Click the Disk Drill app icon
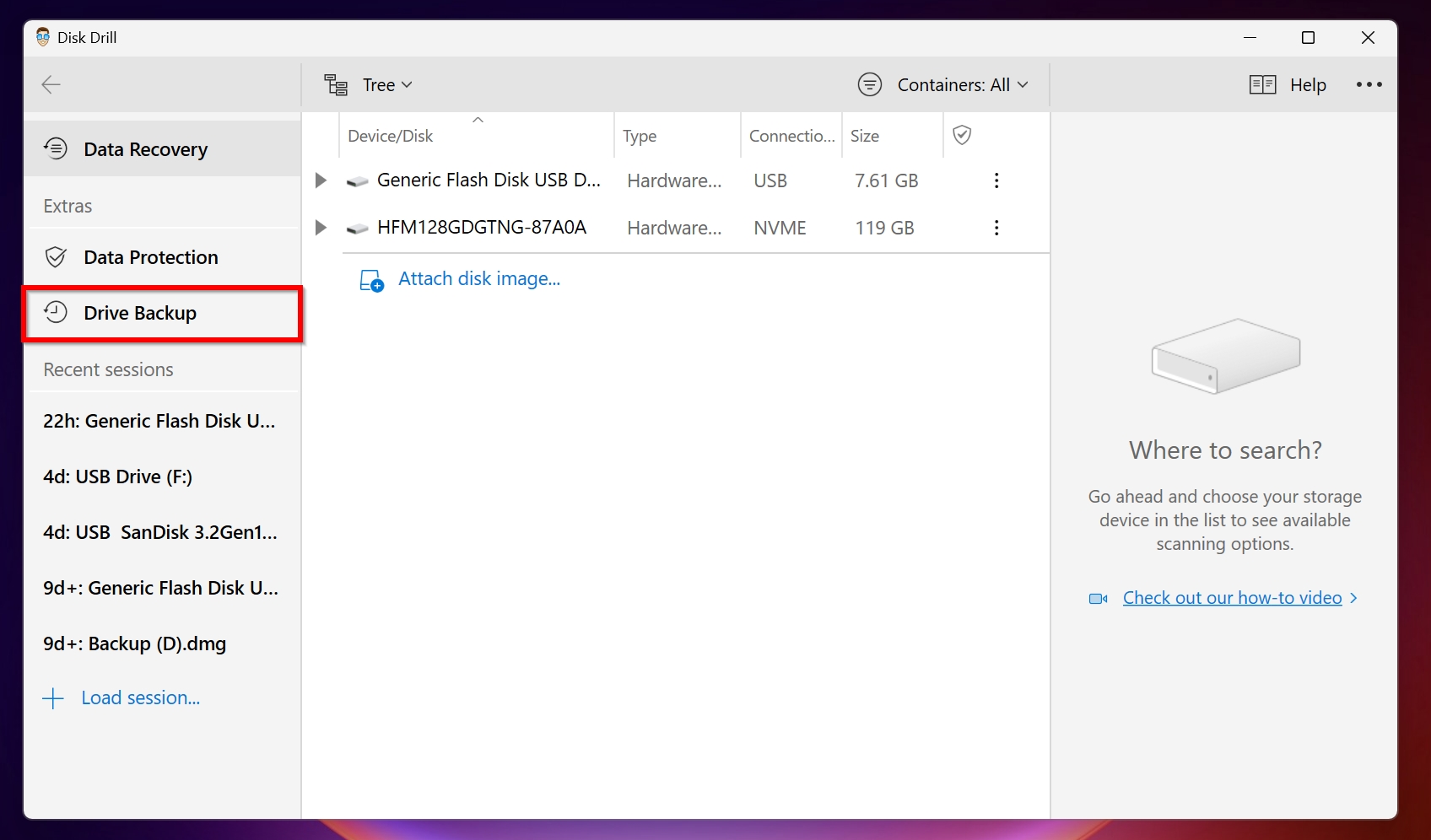Viewport: 1431px width, 840px height. click(43, 37)
